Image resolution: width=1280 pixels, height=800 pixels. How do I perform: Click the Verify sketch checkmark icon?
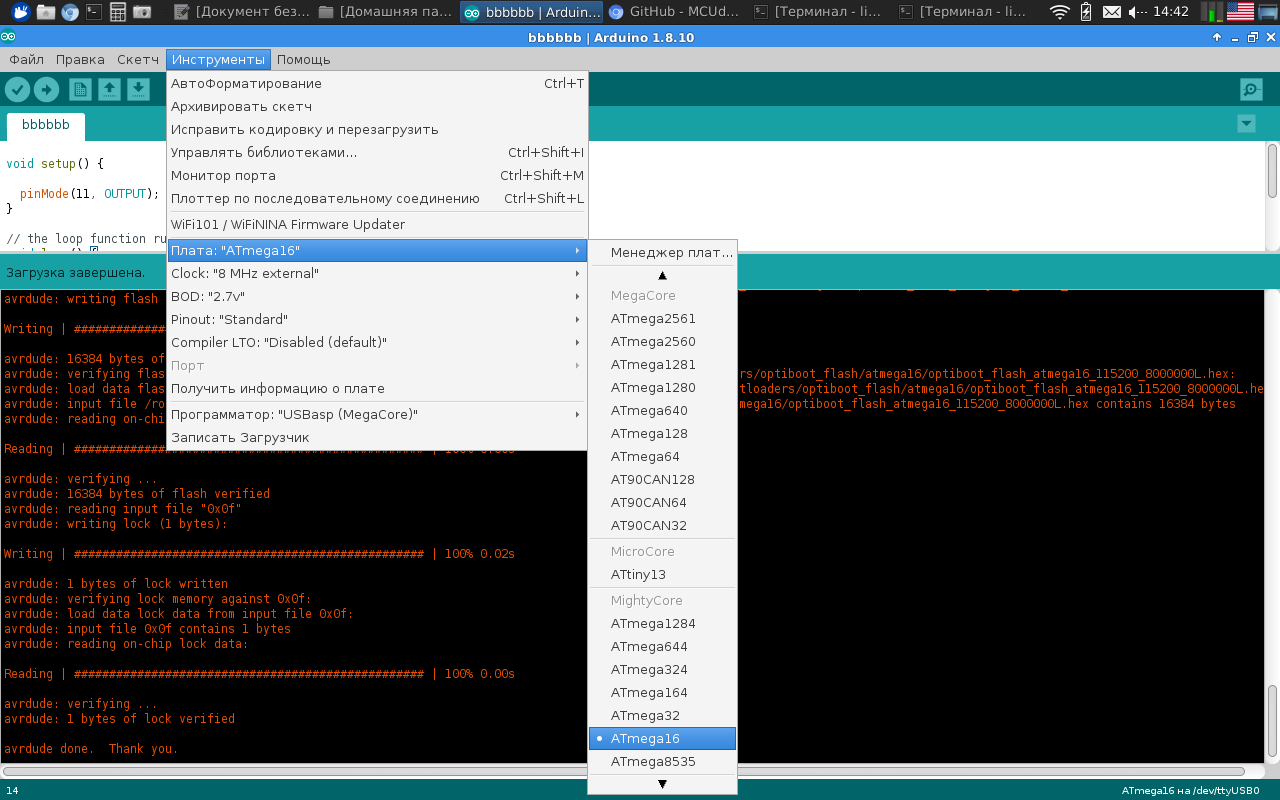click(x=17, y=90)
